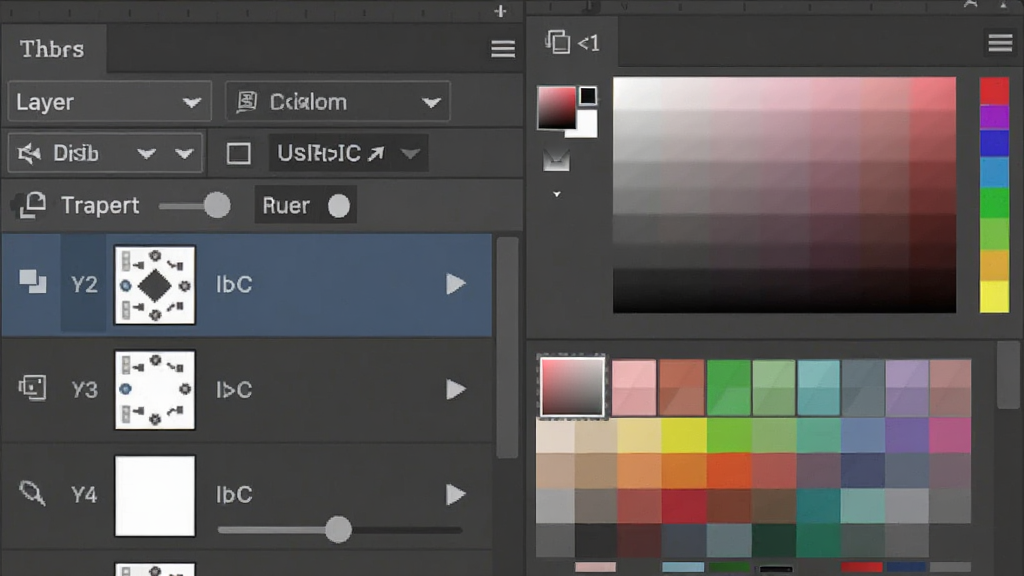This screenshot has width=1024, height=576.
Task: Select the Y2 layer thumbnail
Action: tap(155, 285)
